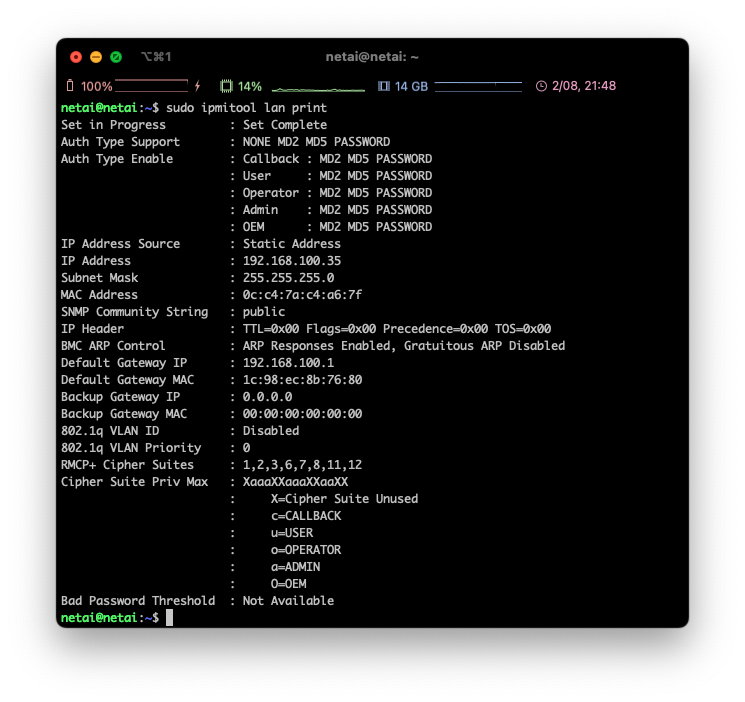Click the 14 GB memory graph
This screenshot has width=745, height=702.
point(478,86)
